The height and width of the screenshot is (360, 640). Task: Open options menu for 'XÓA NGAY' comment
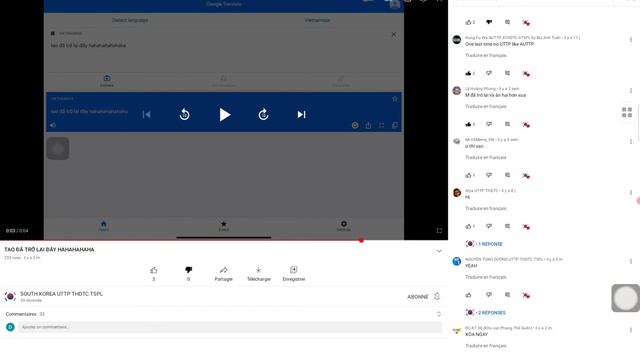click(x=631, y=330)
